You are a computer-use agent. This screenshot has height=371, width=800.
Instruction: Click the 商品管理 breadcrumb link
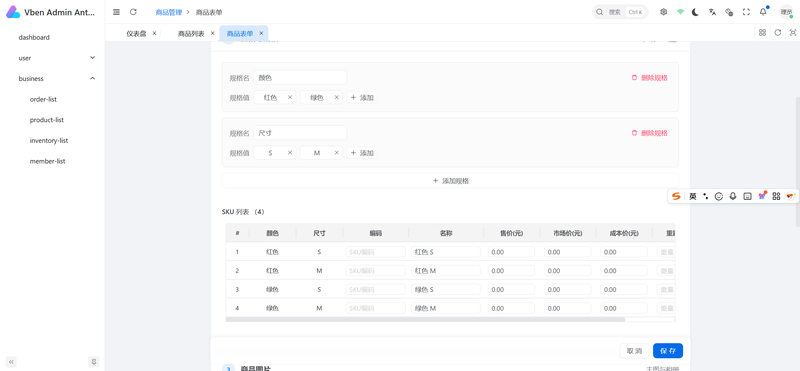(x=168, y=12)
